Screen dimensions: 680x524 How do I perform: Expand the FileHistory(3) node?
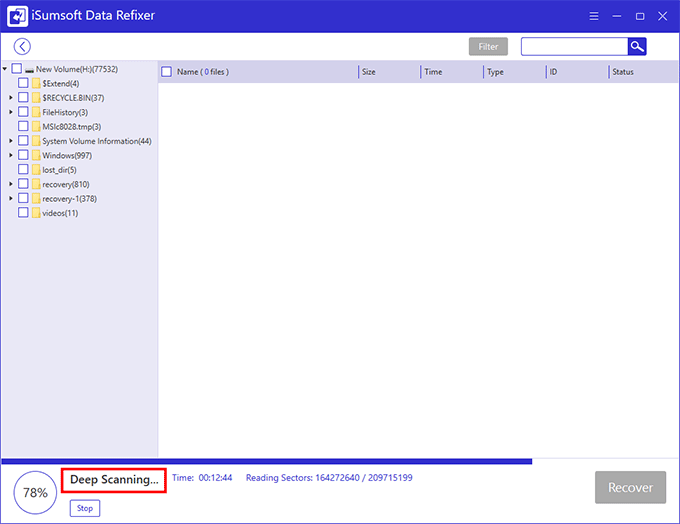click(11, 112)
